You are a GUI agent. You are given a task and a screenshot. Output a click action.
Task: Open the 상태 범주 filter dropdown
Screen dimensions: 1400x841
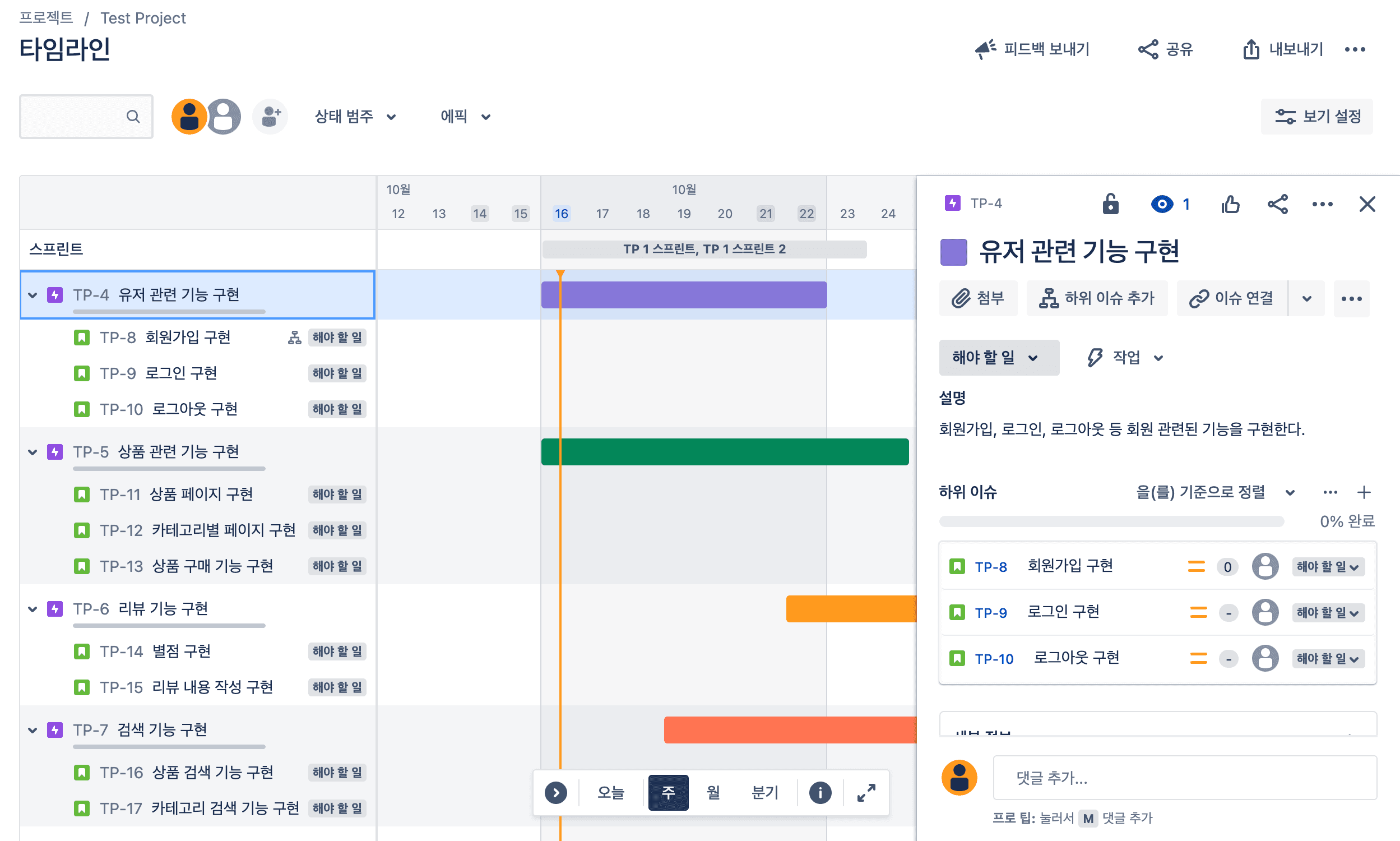355,117
